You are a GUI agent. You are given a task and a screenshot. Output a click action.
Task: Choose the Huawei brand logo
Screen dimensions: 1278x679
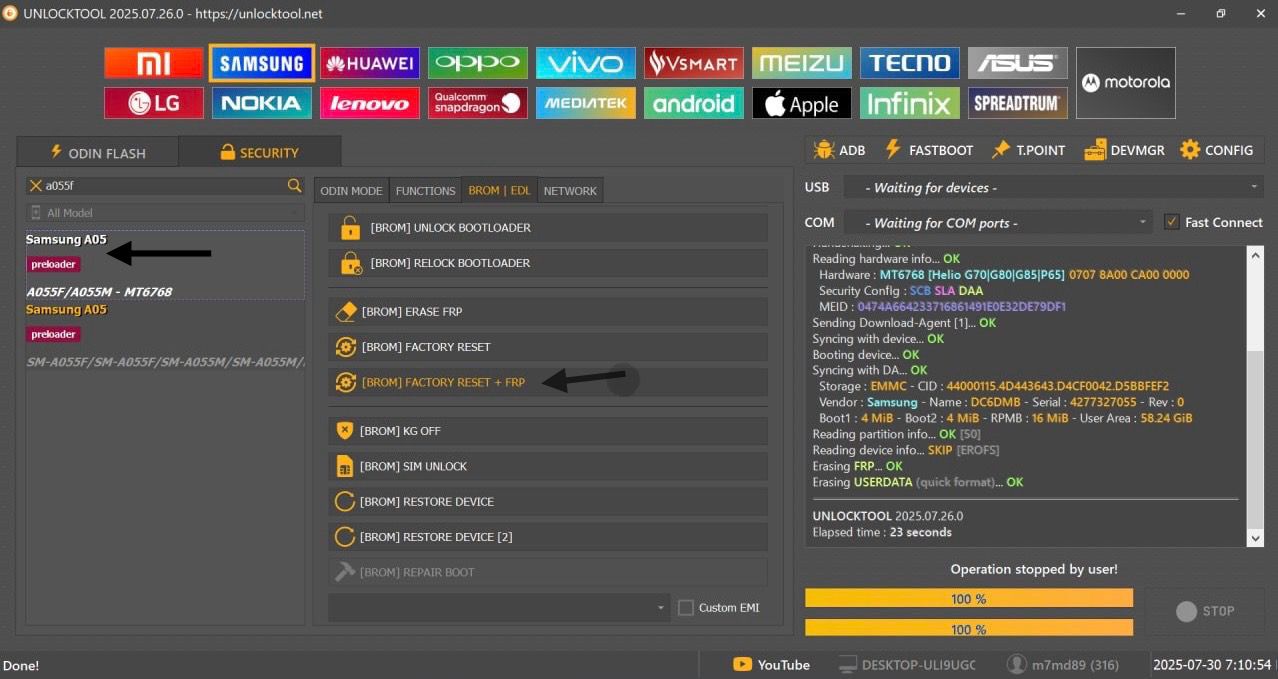tap(370, 63)
